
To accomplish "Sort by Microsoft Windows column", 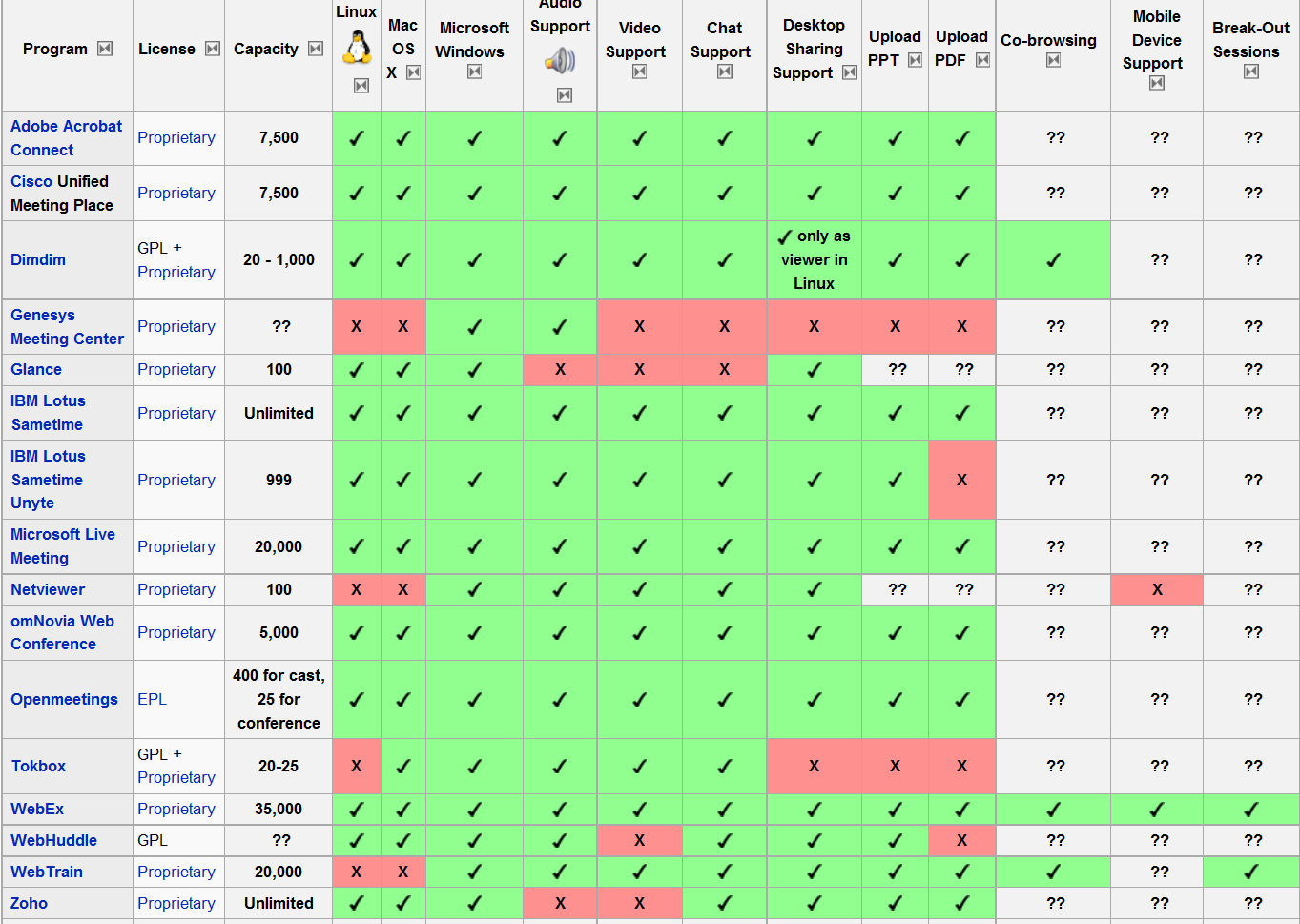I will pyautogui.click(x=474, y=72).
